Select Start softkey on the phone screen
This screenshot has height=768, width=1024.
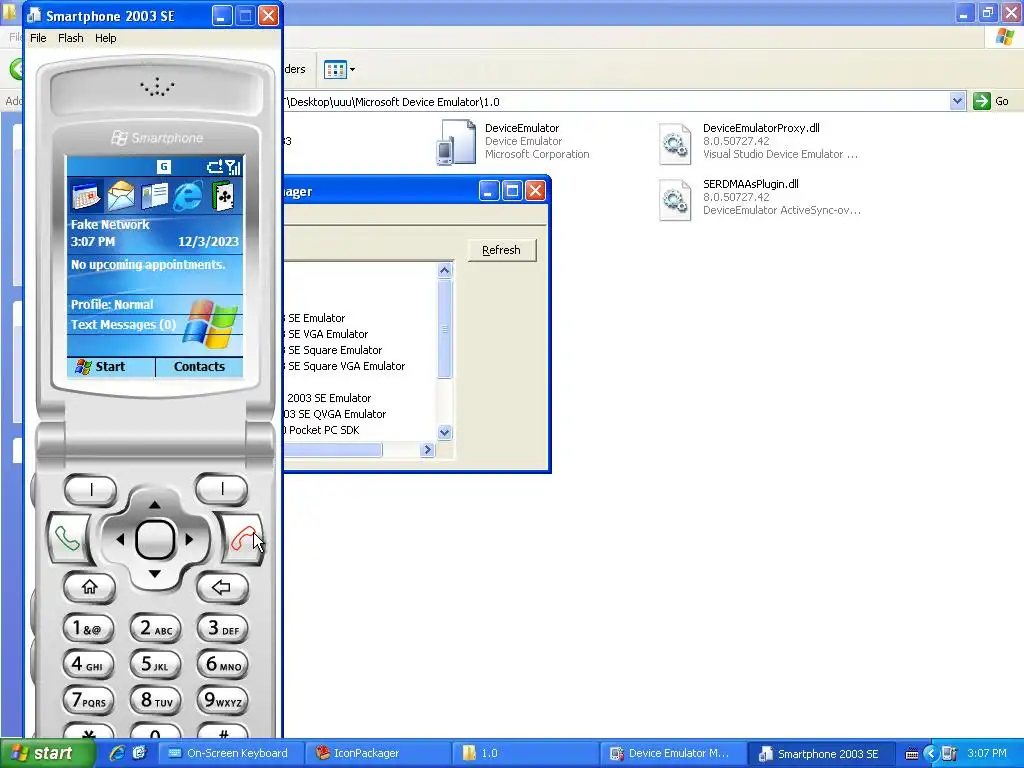(110, 366)
